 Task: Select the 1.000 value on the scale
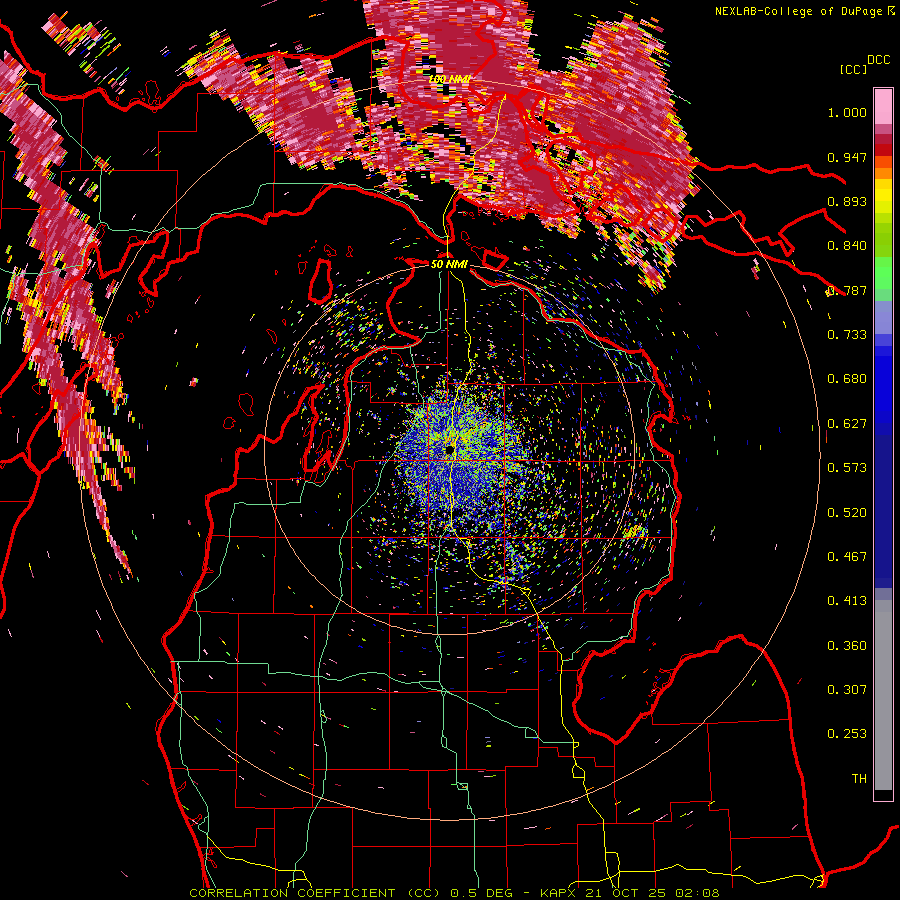(847, 112)
